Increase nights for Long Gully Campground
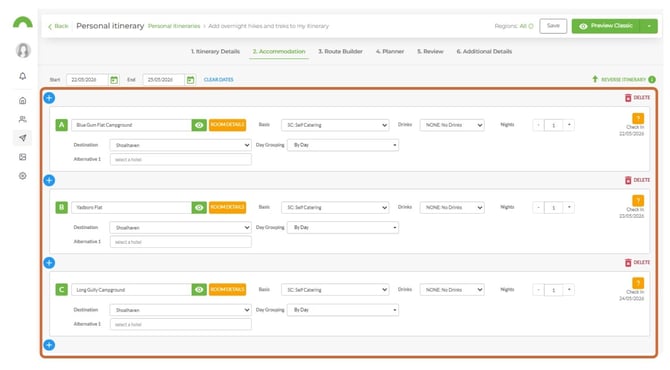 click(x=569, y=290)
